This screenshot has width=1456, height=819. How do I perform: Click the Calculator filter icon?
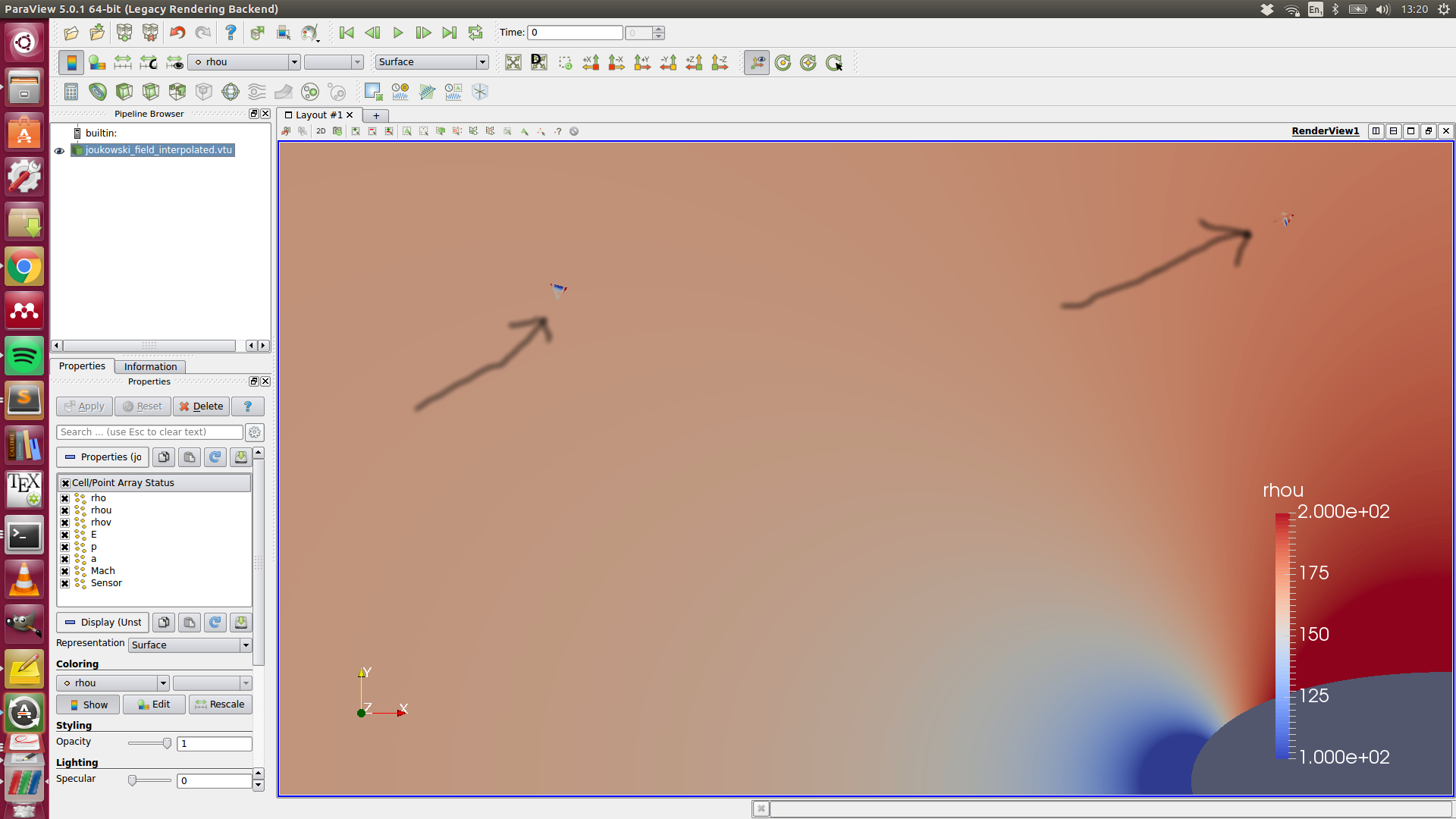point(71,92)
